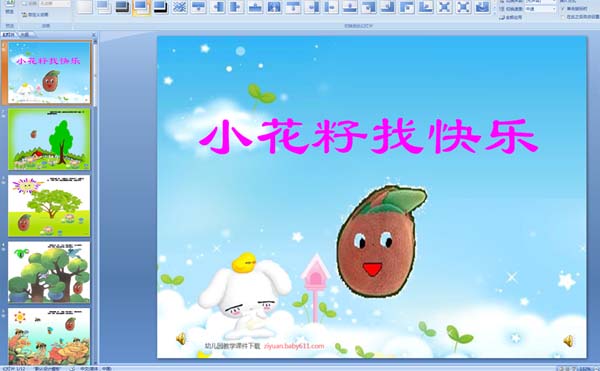Viewport: 600px width, 371px height.
Task: Select slide 2 thumbnail with green tree
Action: click(49, 139)
